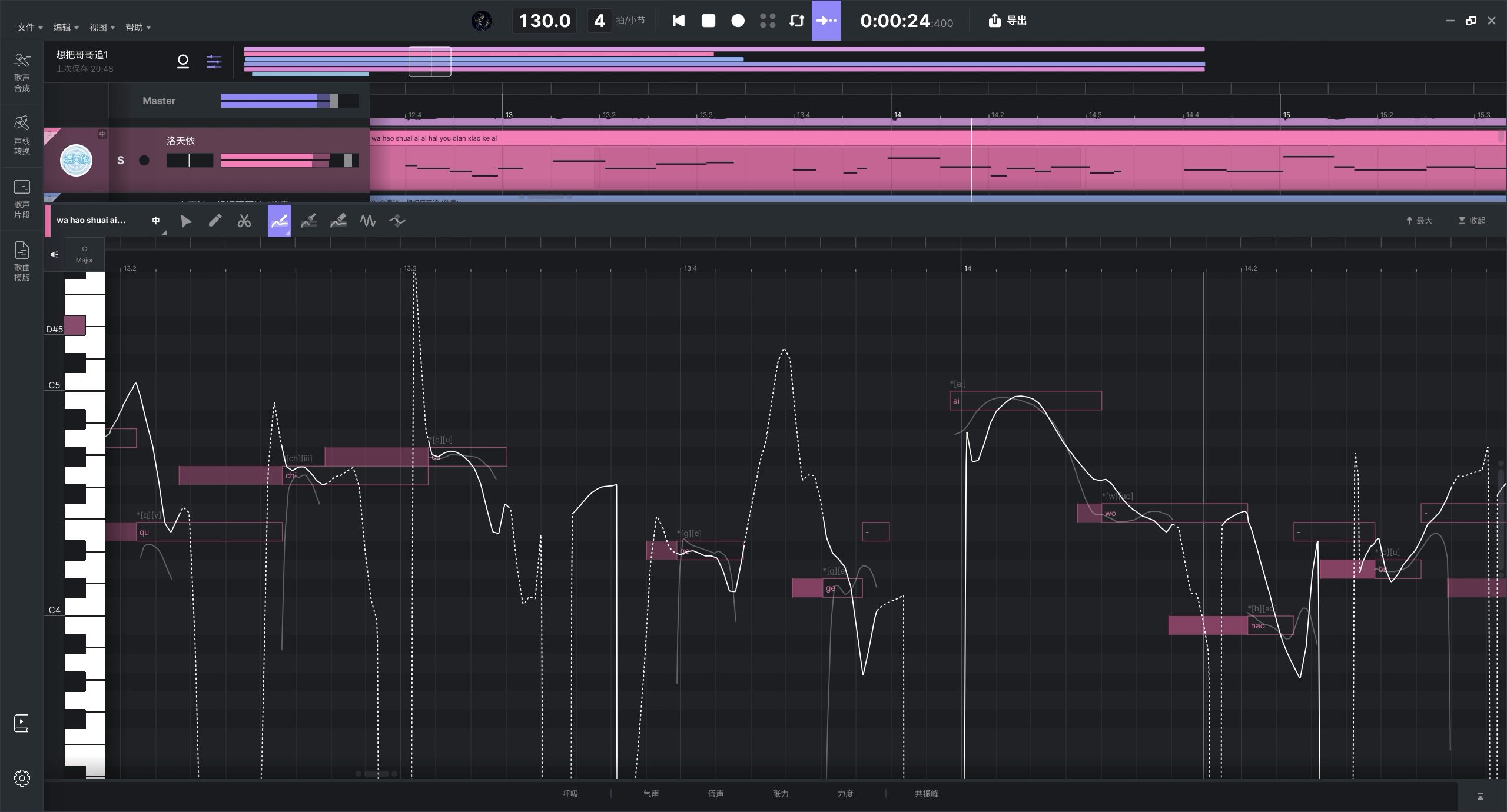Screen dimensions: 1507x812
Task: Select the pitch curve drawing tool
Action: point(279,221)
